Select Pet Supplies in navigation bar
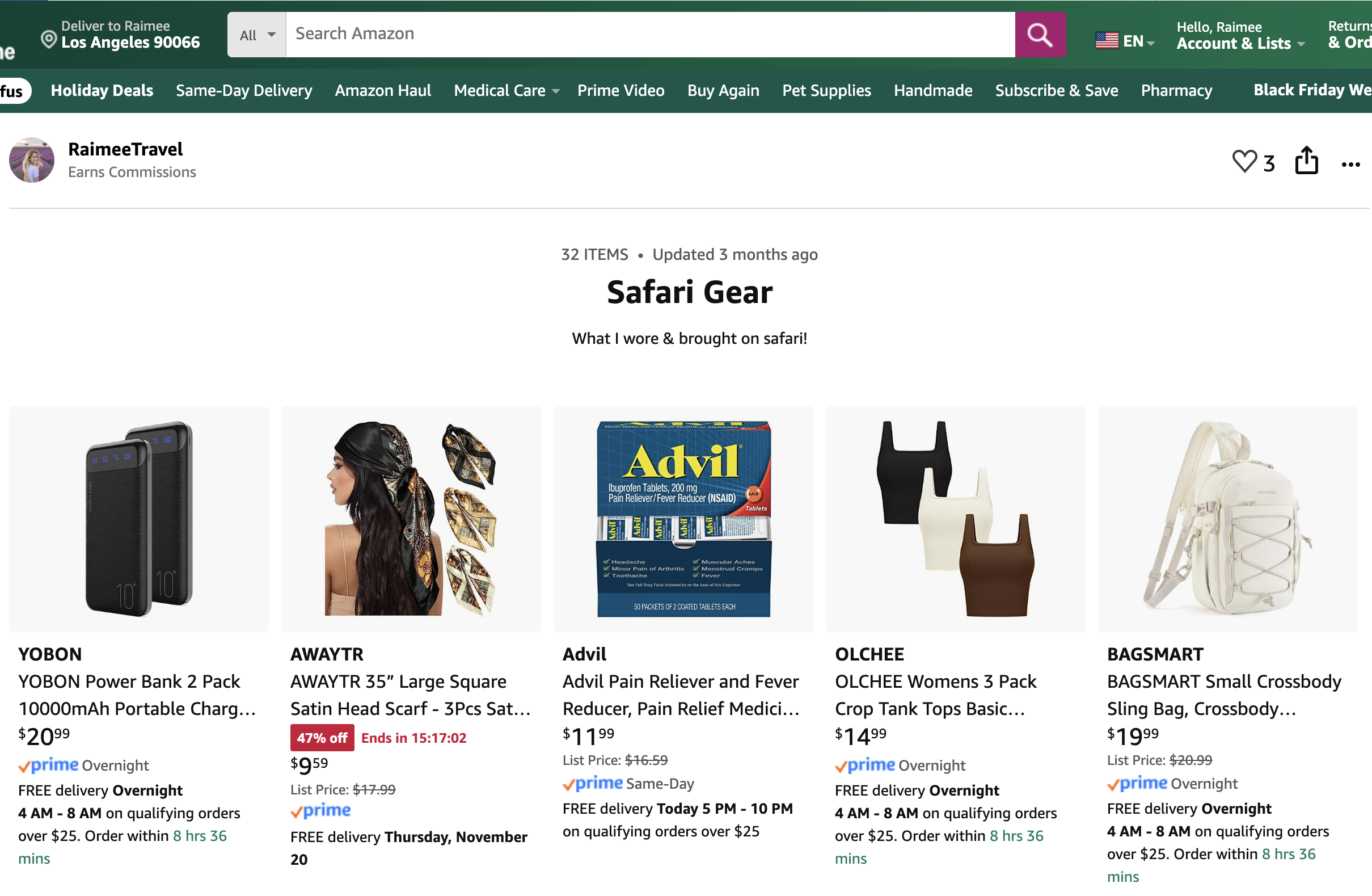 tap(826, 91)
